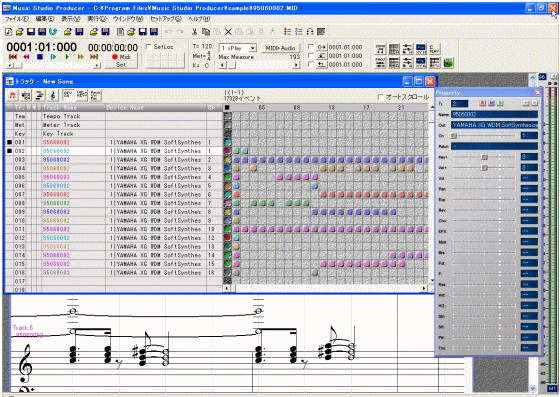Image resolution: width=560 pixels, height=397 pixels.
Task: Open the score window via music-note panel icon
Action: 380,49
